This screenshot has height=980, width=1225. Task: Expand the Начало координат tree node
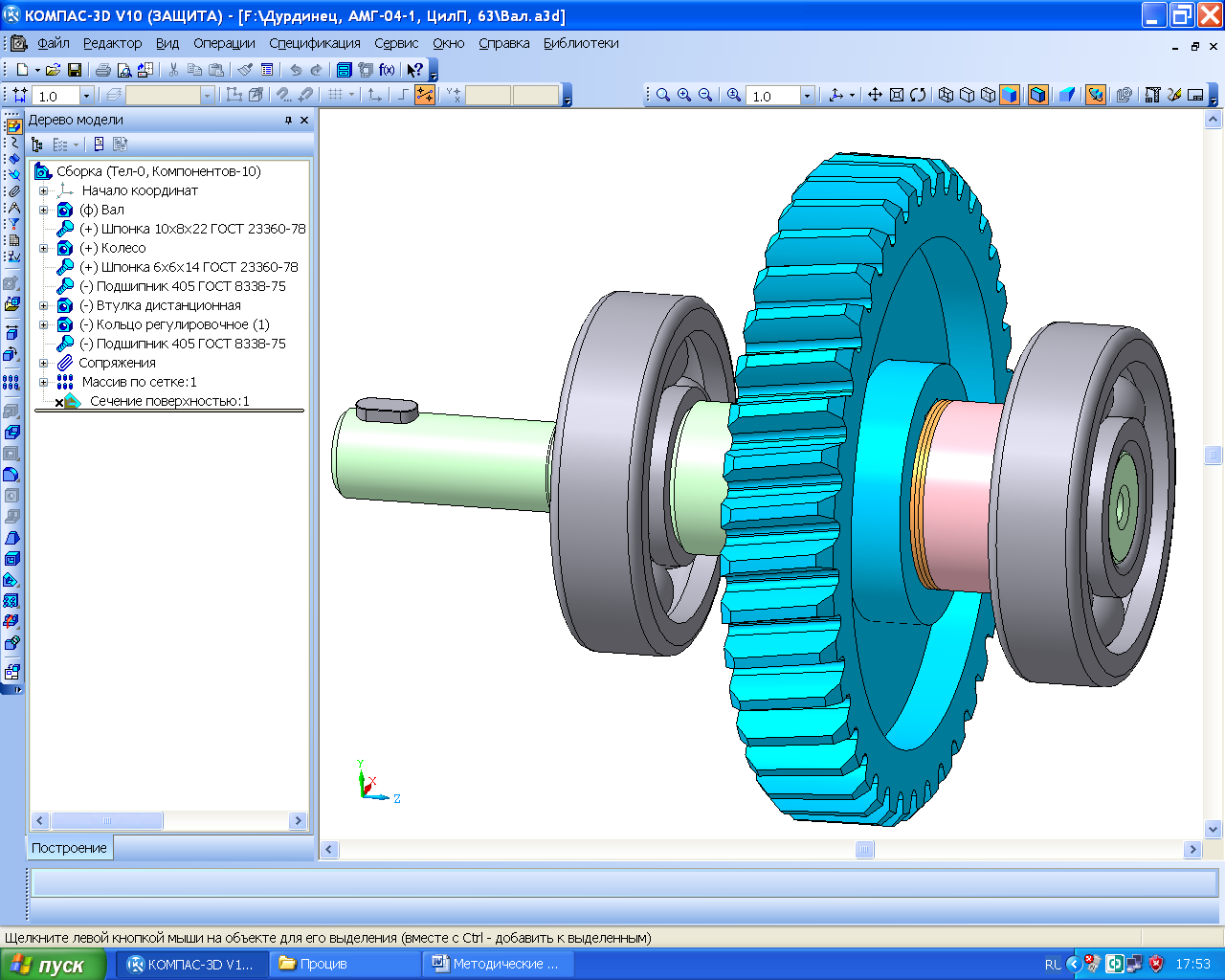[43, 190]
